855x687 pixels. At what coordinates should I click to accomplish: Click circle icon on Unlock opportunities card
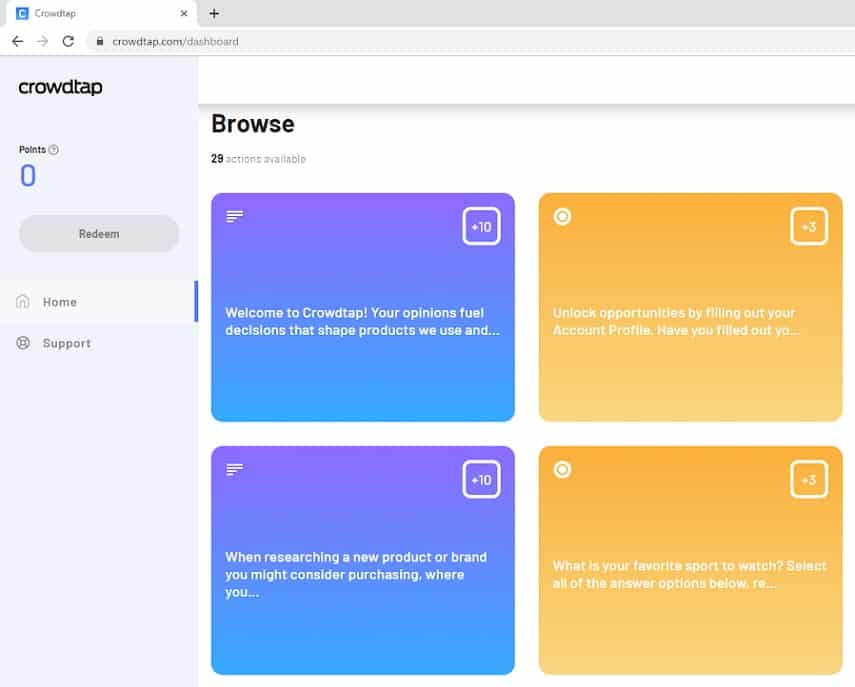562,216
